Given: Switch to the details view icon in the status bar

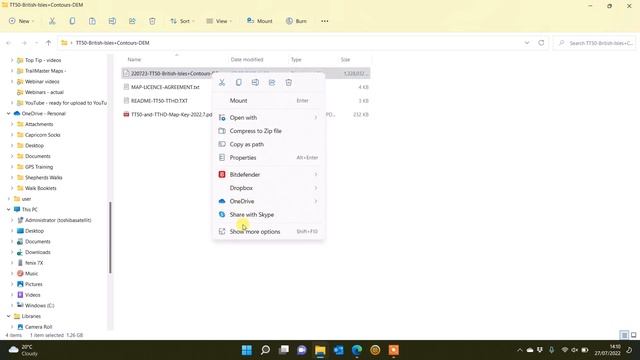Looking at the screenshot, I should 624,335.
